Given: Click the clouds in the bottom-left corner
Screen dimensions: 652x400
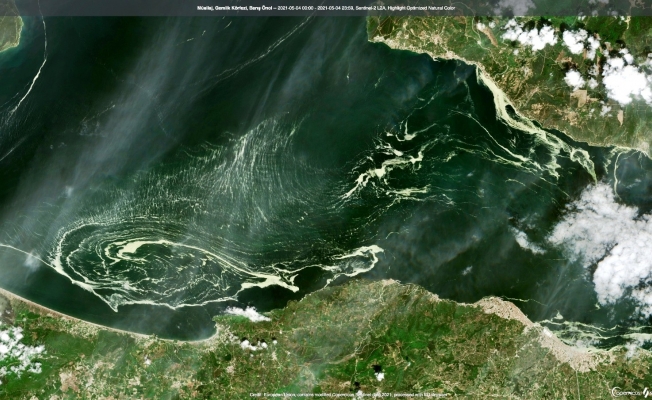Looking at the screenshot, I should (x=18, y=350).
